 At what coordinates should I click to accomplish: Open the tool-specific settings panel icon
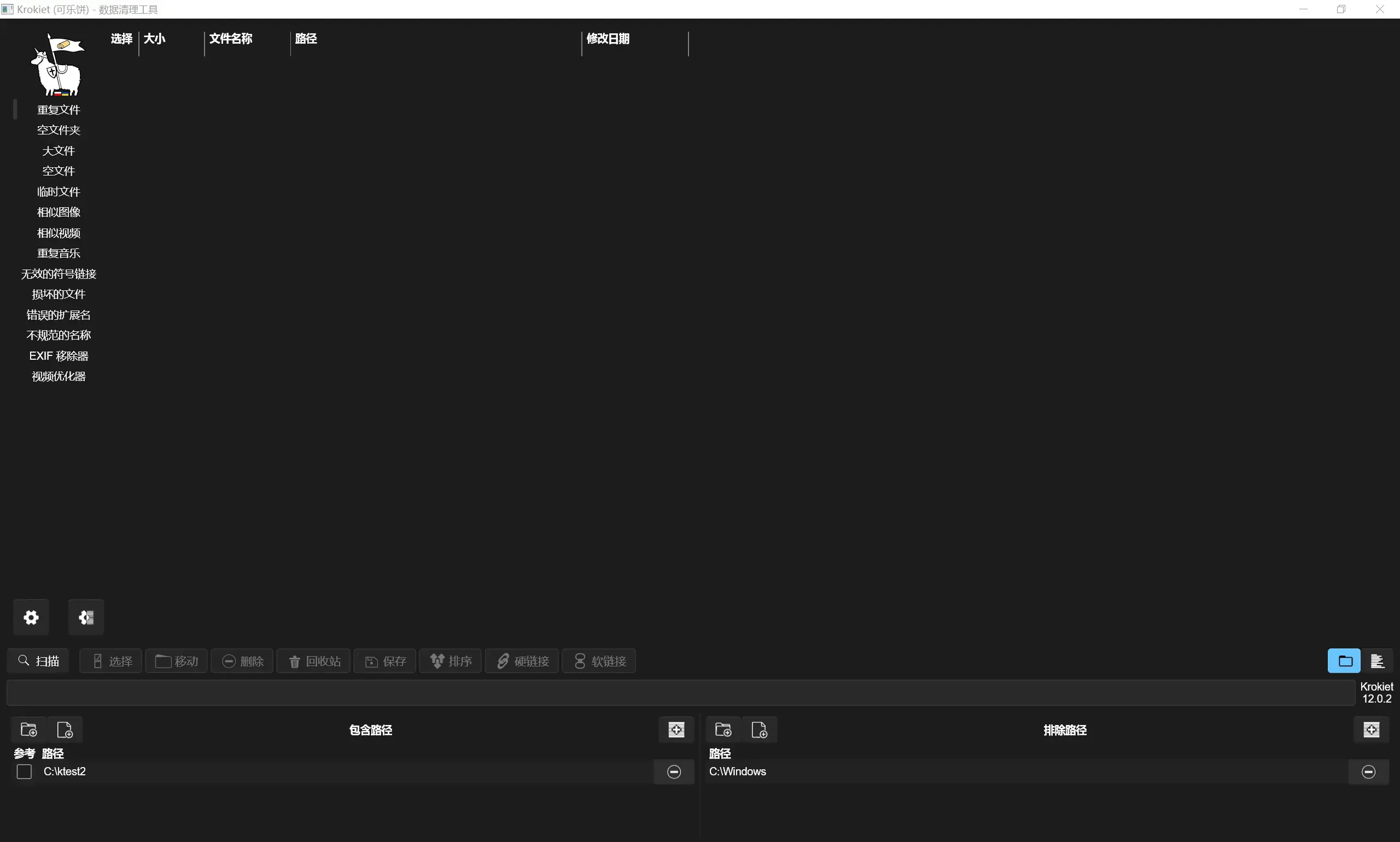click(86, 617)
